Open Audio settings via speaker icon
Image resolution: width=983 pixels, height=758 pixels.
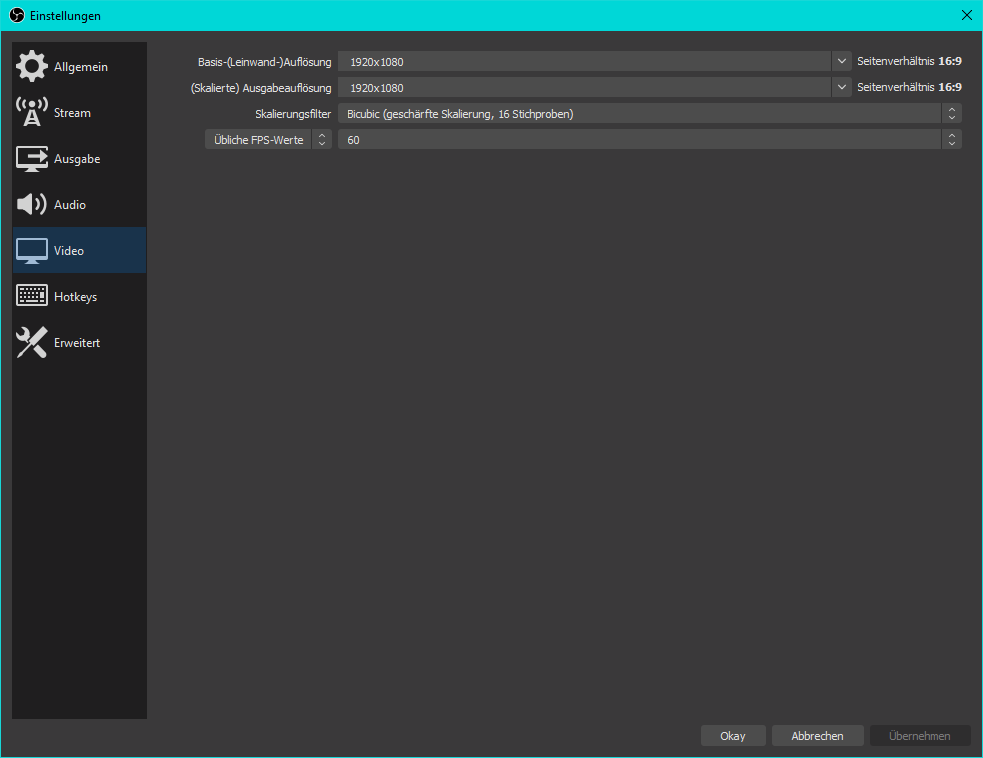pos(31,204)
